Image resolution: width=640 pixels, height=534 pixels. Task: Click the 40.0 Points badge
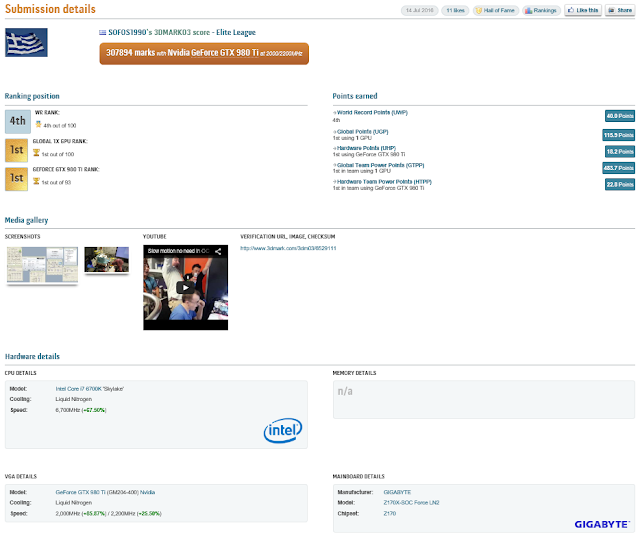click(x=620, y=116)
